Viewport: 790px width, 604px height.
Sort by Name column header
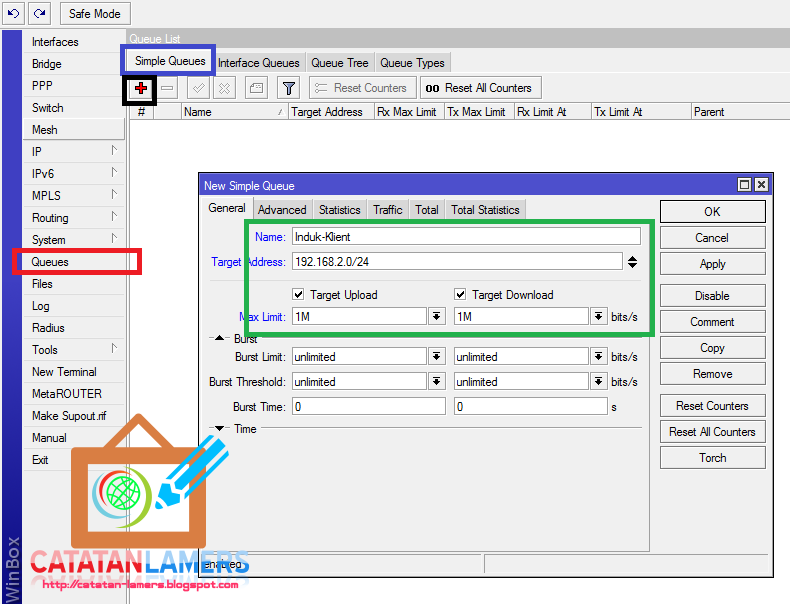234,112
